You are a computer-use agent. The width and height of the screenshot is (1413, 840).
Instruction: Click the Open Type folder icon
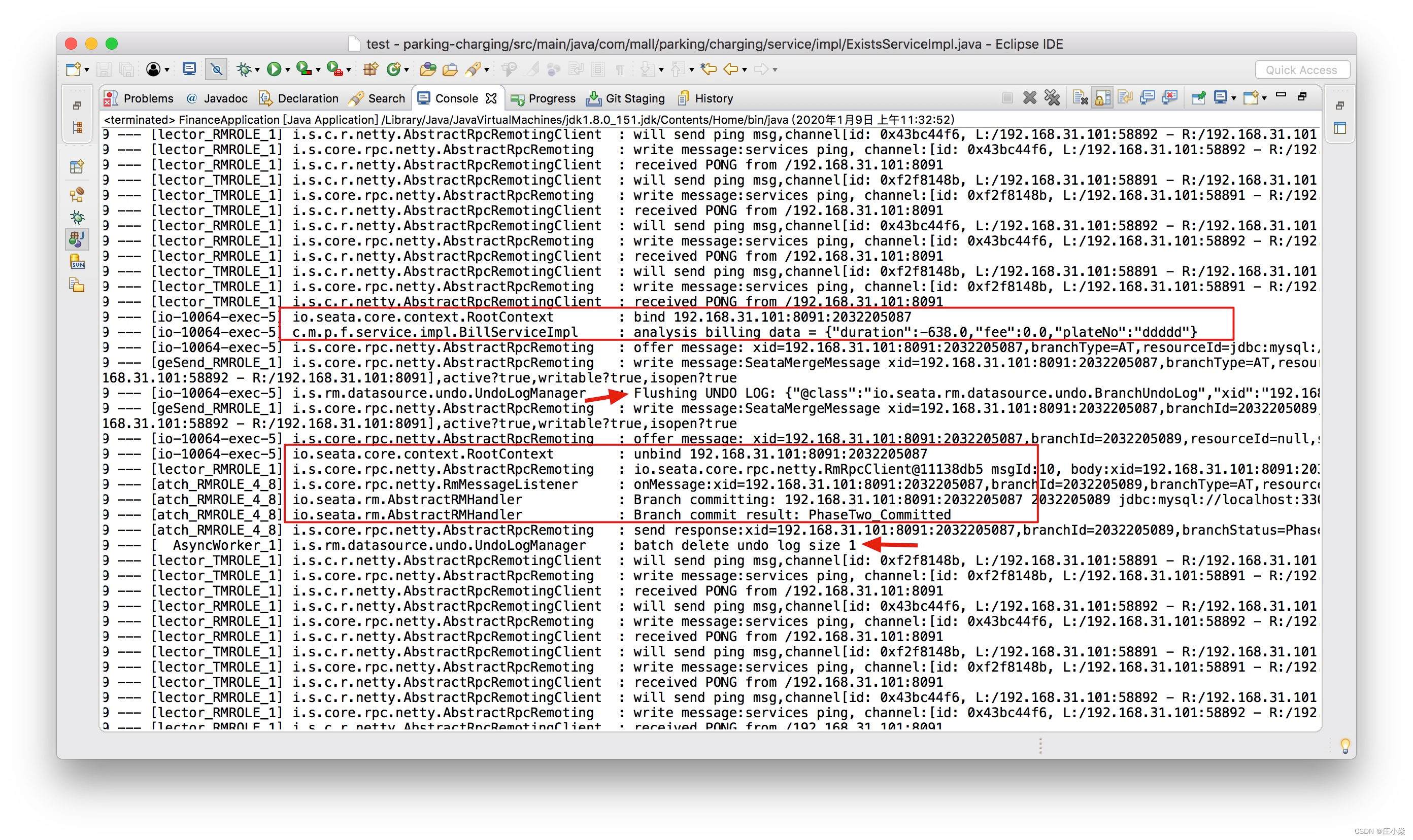click(428, 69)
